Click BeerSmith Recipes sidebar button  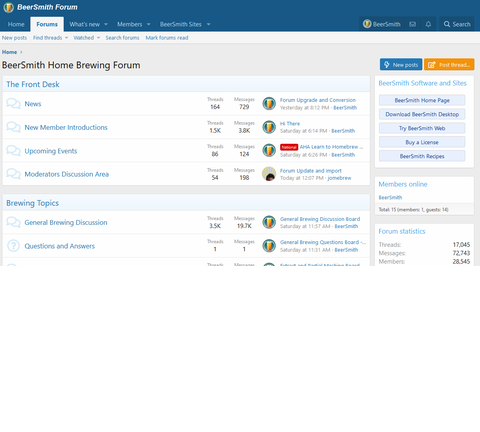coord(422,156)
